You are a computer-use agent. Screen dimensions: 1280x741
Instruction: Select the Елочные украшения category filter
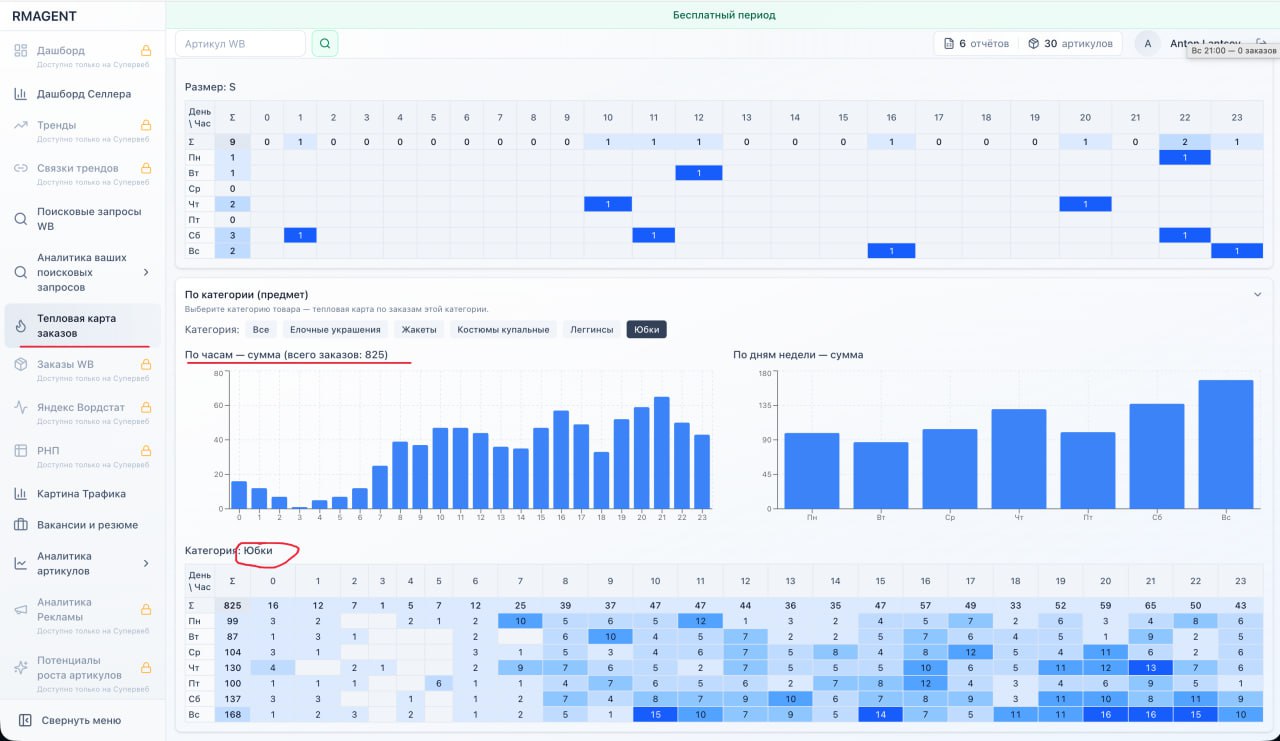coord(335,329)
